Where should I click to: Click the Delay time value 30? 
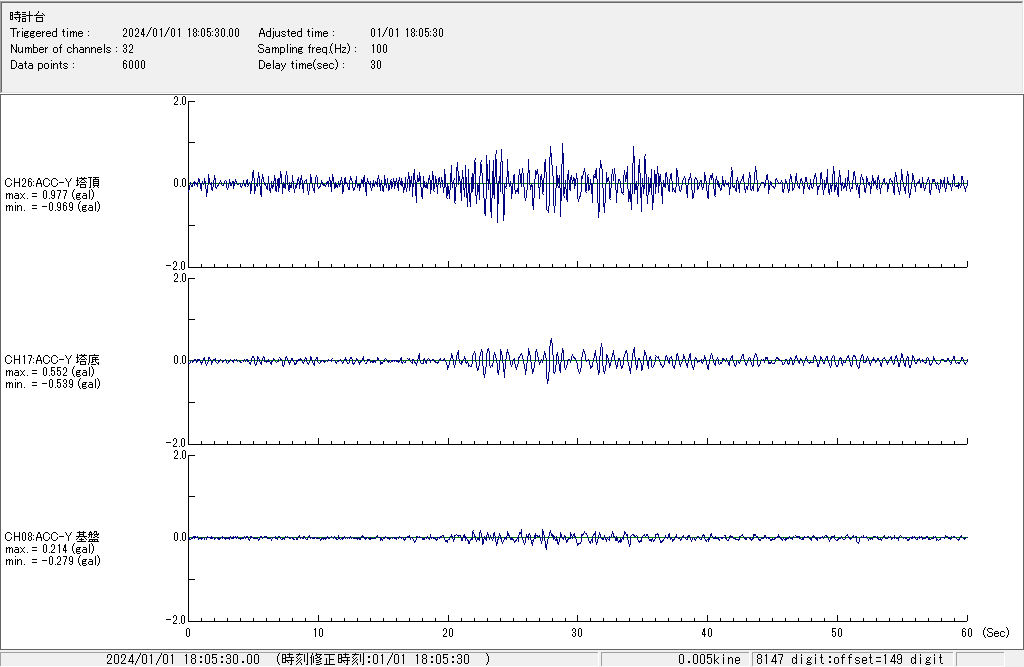[x=375, y=65]
